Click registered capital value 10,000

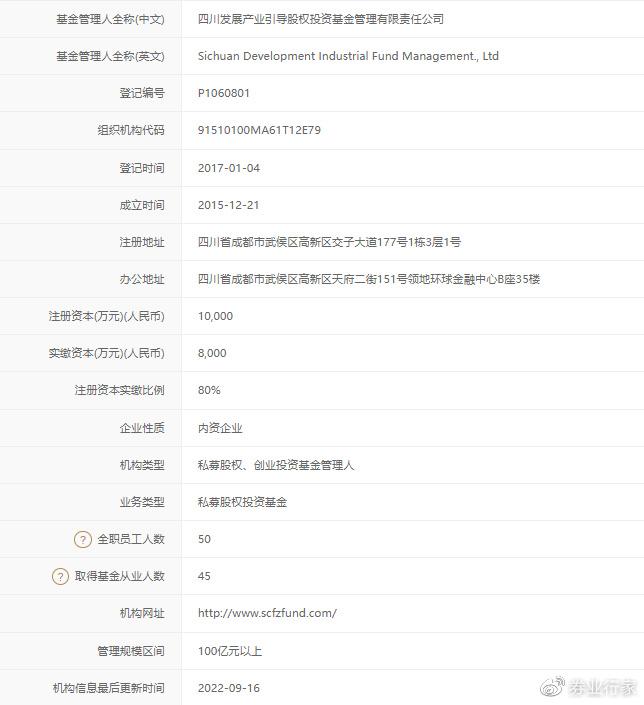tap(215, 317)
